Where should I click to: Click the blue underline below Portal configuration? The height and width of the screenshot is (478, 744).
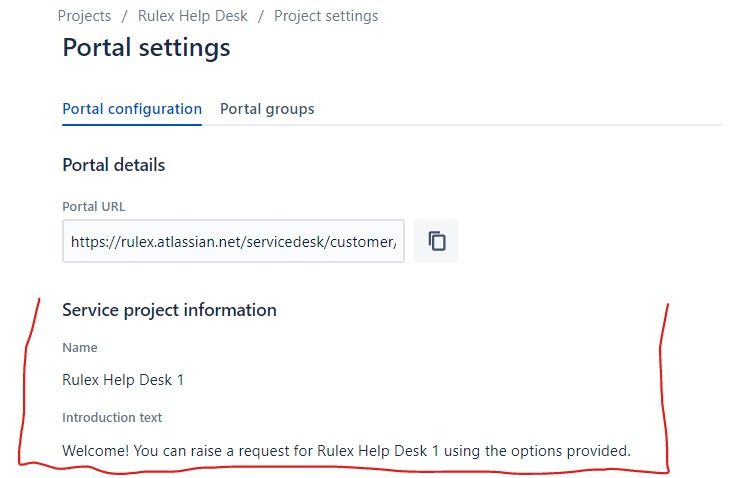click(x=132, y=125)
